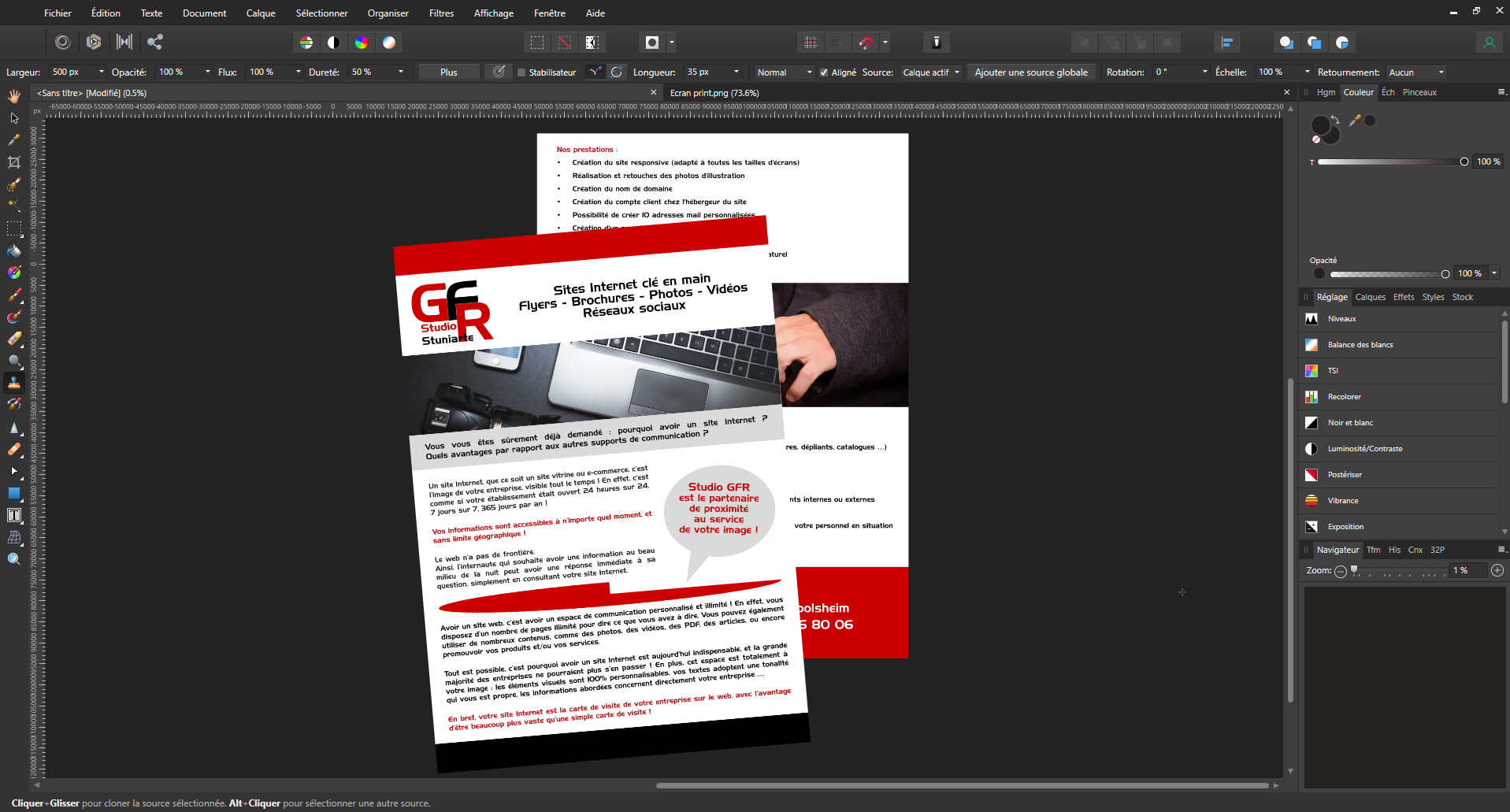Select the Crop tool
Screen dimensions: 1510x812
tap(14, 162)
